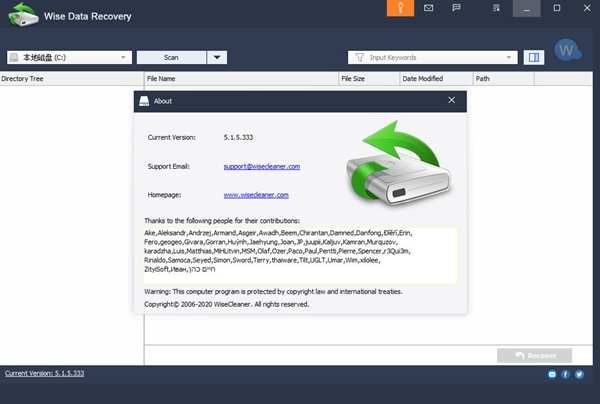Click the About dialog title text
This screenshot has width=600, height=404.
click(x=163, y=101)
